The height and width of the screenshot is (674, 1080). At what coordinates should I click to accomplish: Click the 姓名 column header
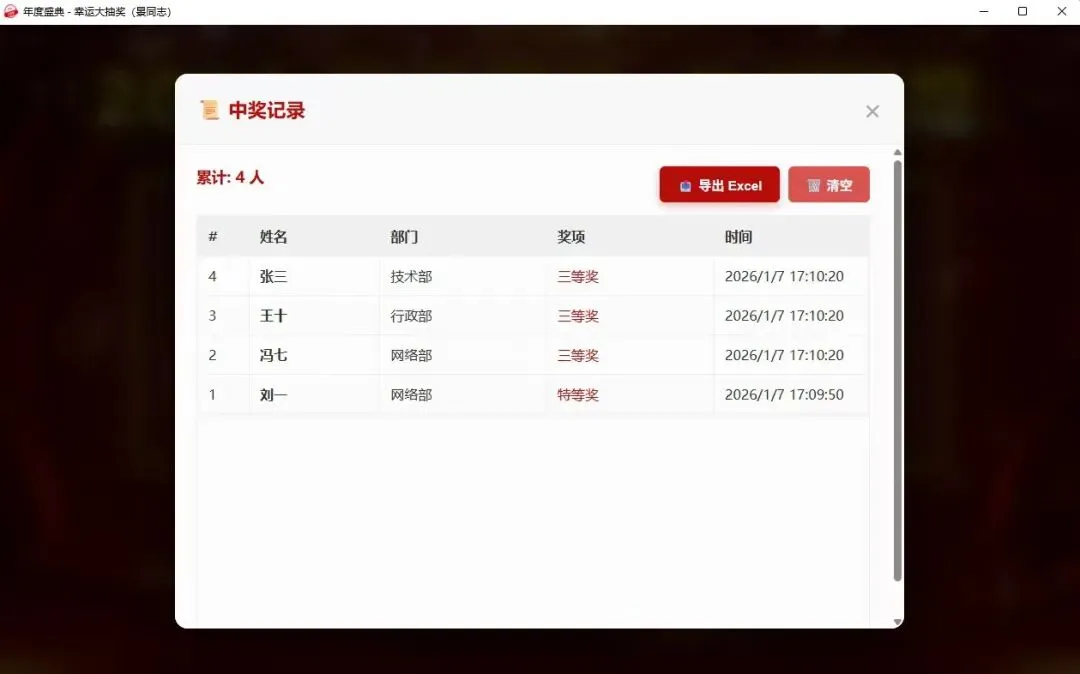coord(273,237)
